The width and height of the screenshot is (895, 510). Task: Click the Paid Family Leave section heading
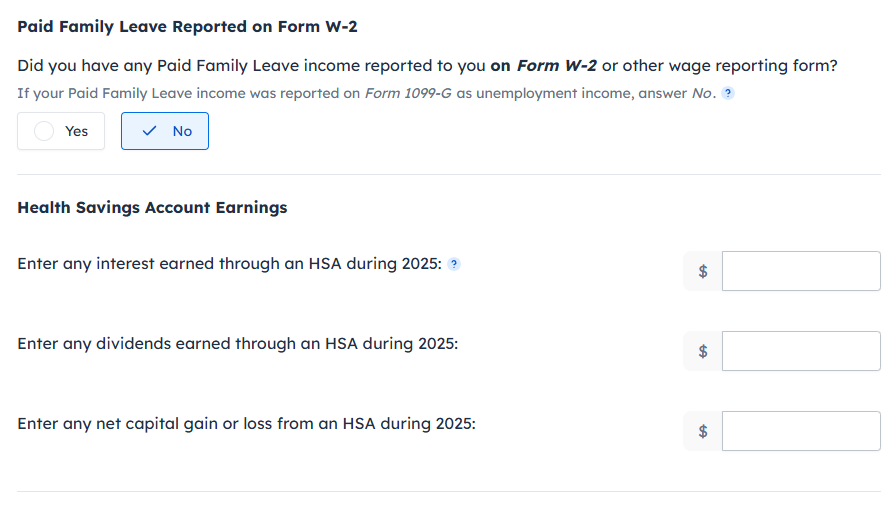point(187,27)
